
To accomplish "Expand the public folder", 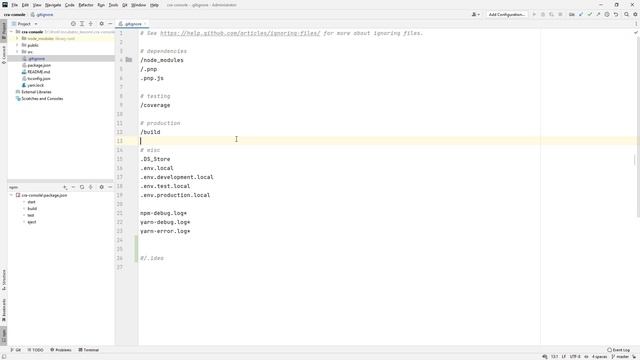I will click(x=17, y=45).
